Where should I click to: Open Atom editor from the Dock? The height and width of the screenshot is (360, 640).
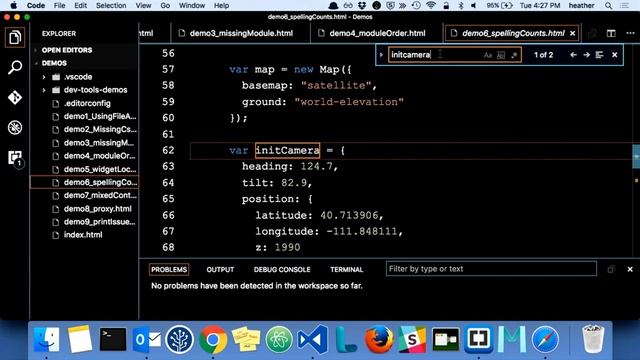[x=279, y=339]
